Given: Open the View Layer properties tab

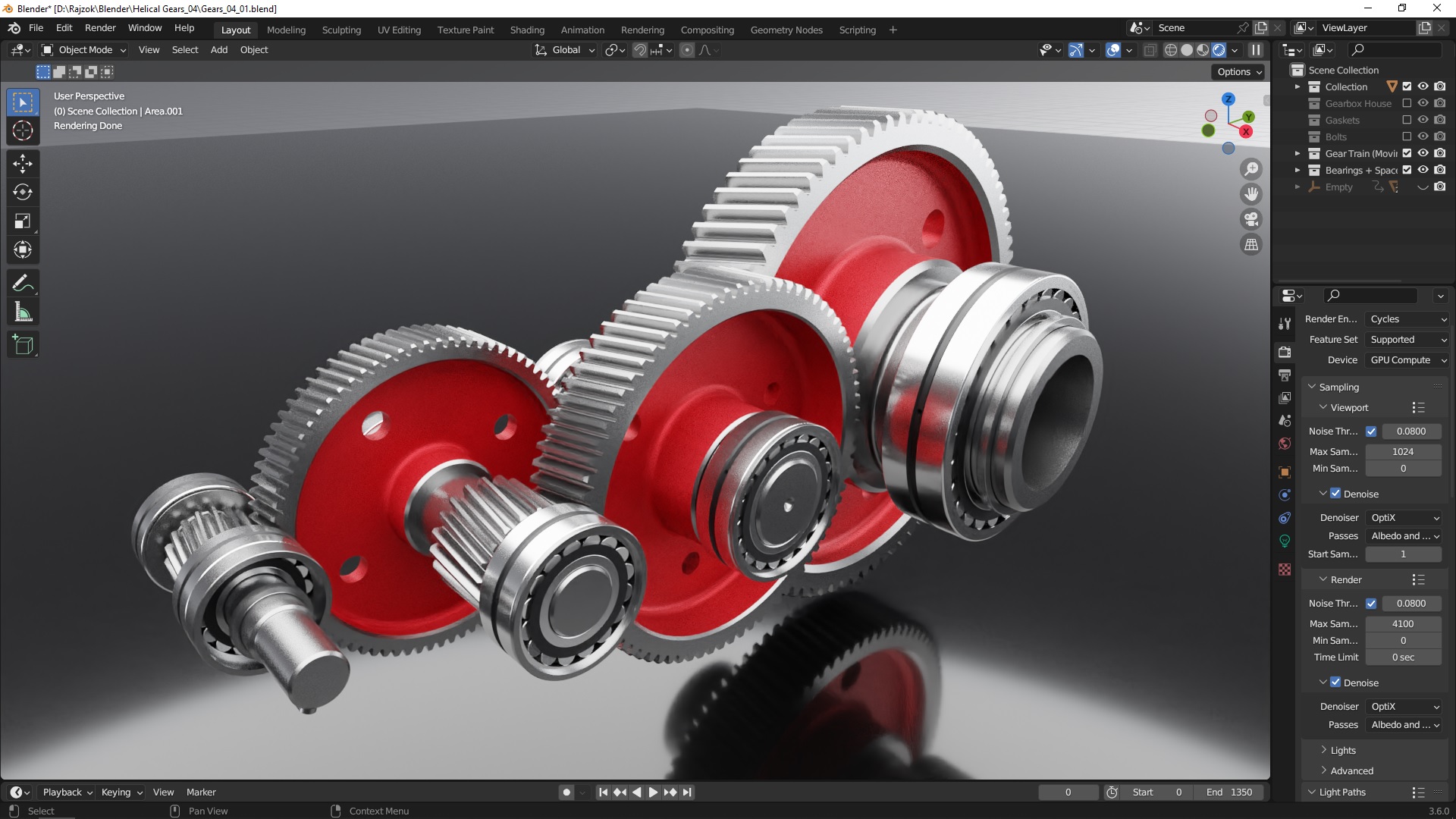Looking at the screenshot, I should [1285, 397].
